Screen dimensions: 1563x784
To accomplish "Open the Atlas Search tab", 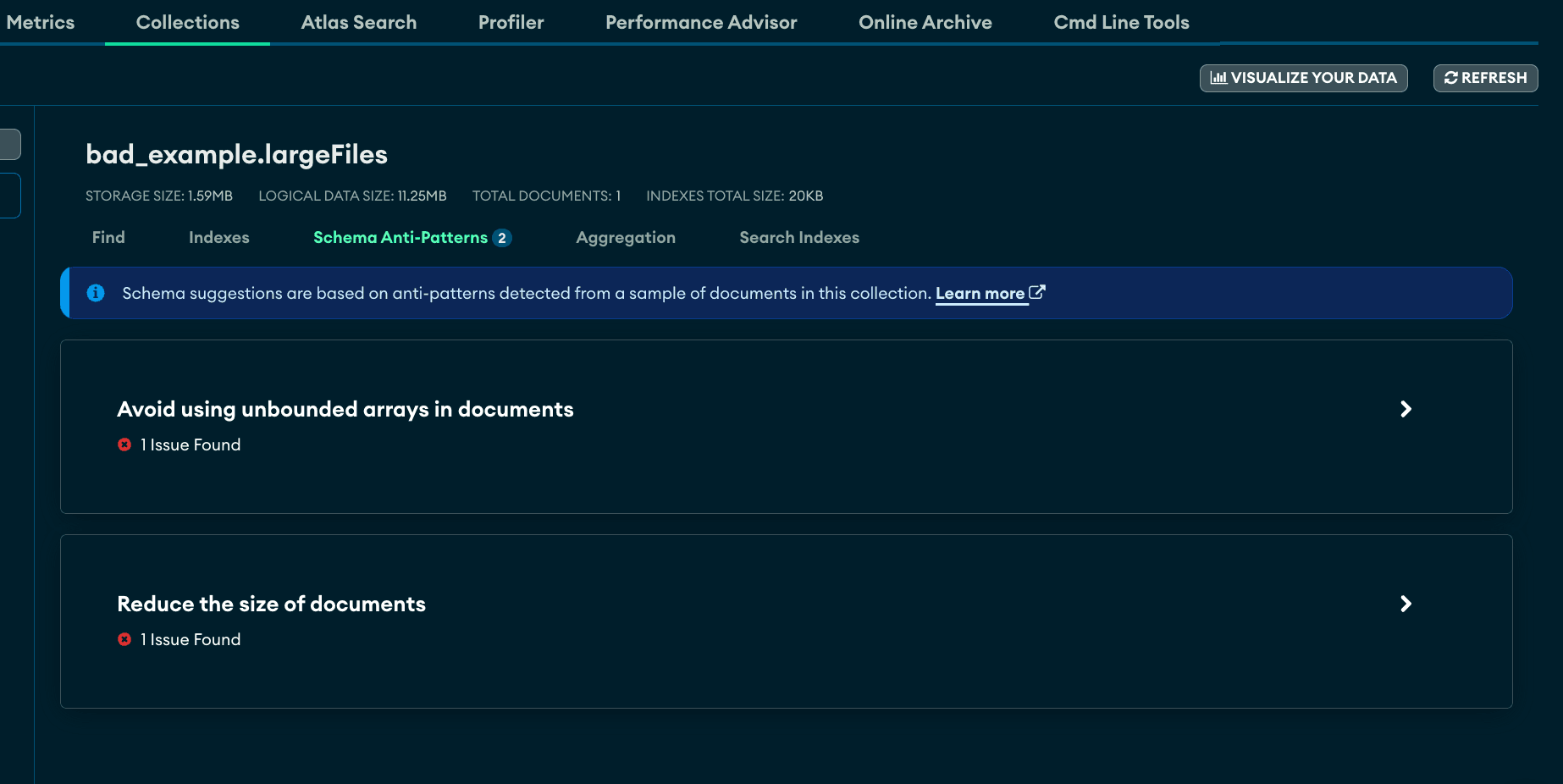I will (359, 22).
